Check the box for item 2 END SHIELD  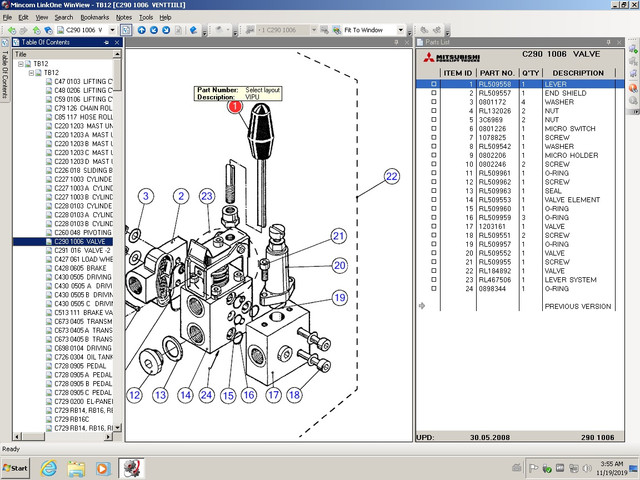click(433, 93)
